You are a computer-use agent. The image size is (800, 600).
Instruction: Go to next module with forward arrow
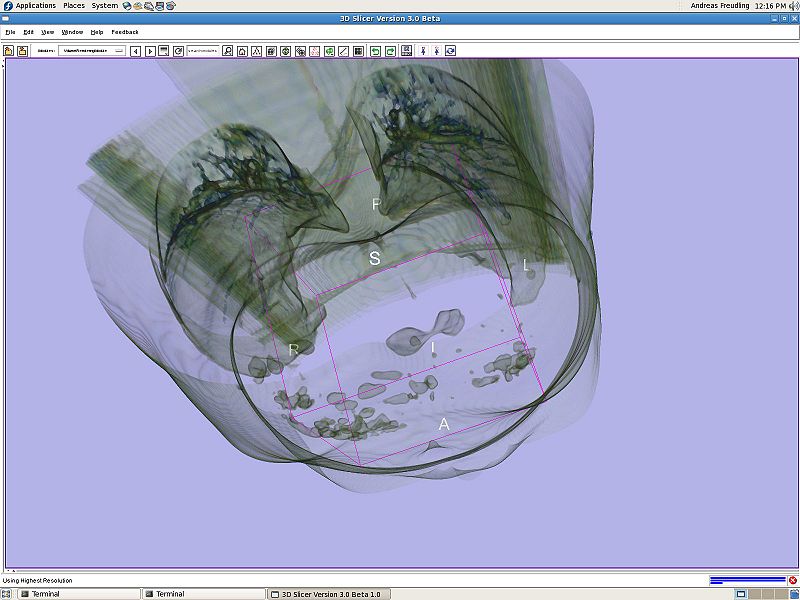(150, 51)
